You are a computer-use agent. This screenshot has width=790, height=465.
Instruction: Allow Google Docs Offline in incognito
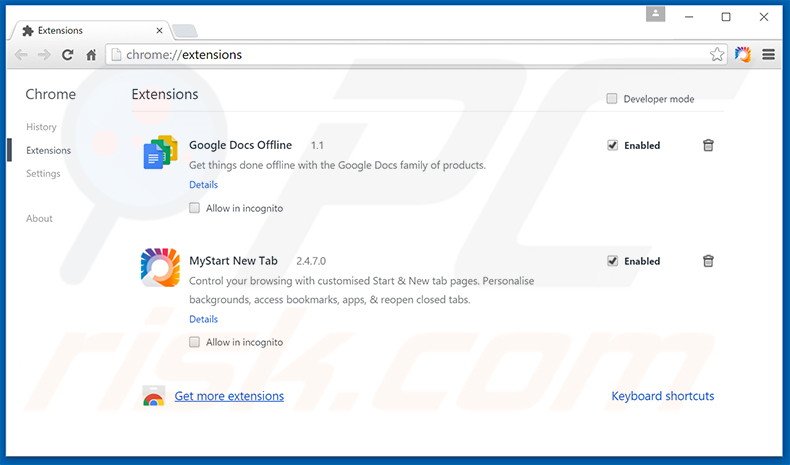click(195, 208)
